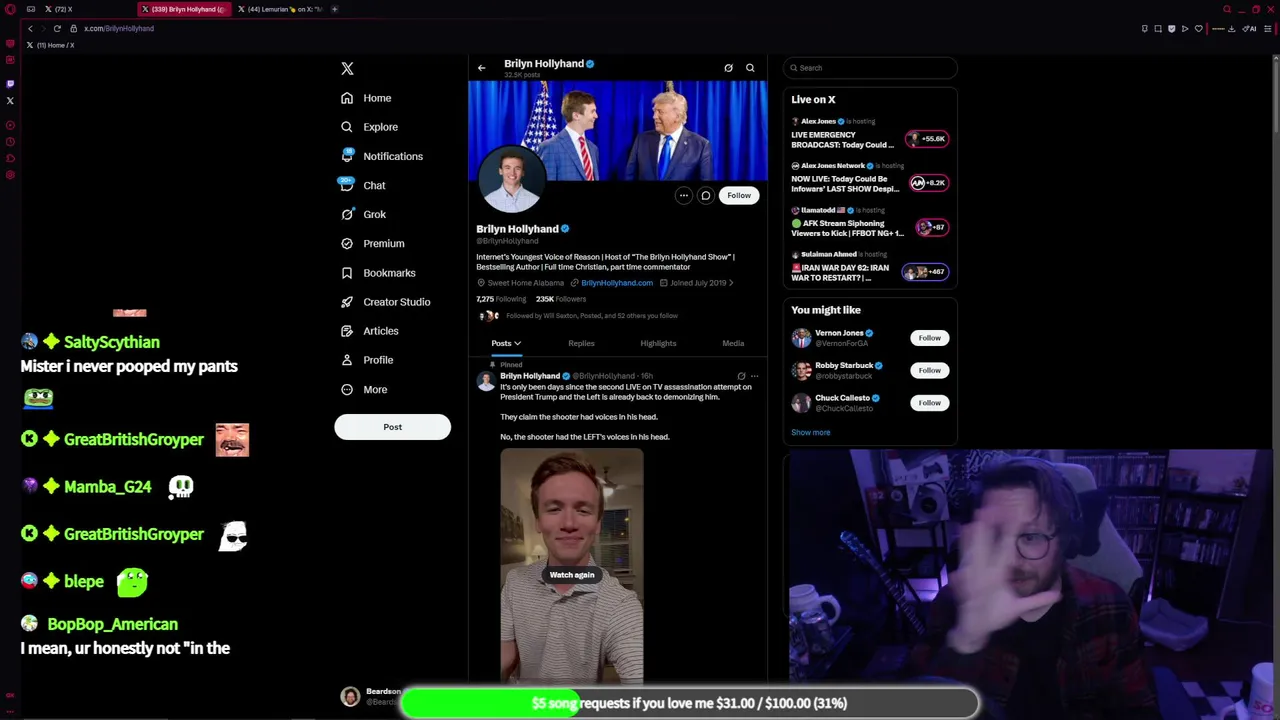Image resolution: width=1280 pixels, height=720 pixels.
Task: Click the song requests donation goal bar
Action: tap(689, 703)
